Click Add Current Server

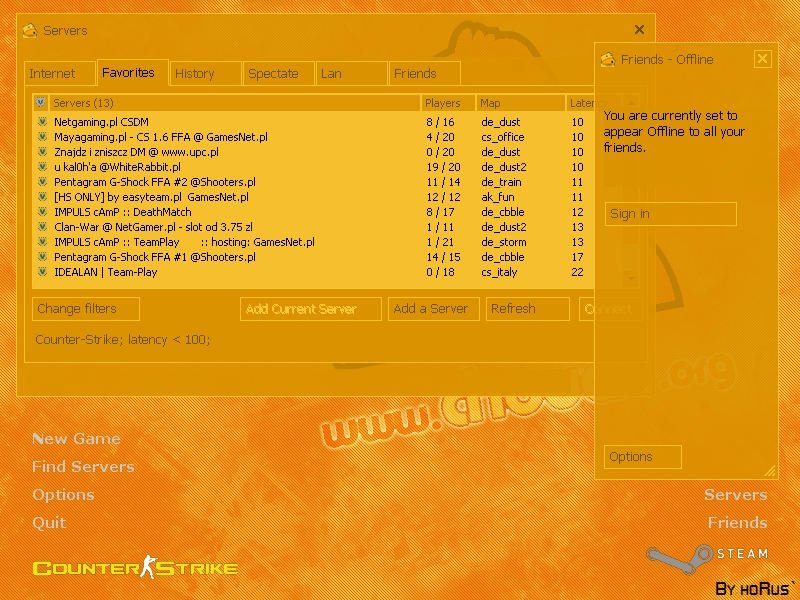[x=311, y=309]
